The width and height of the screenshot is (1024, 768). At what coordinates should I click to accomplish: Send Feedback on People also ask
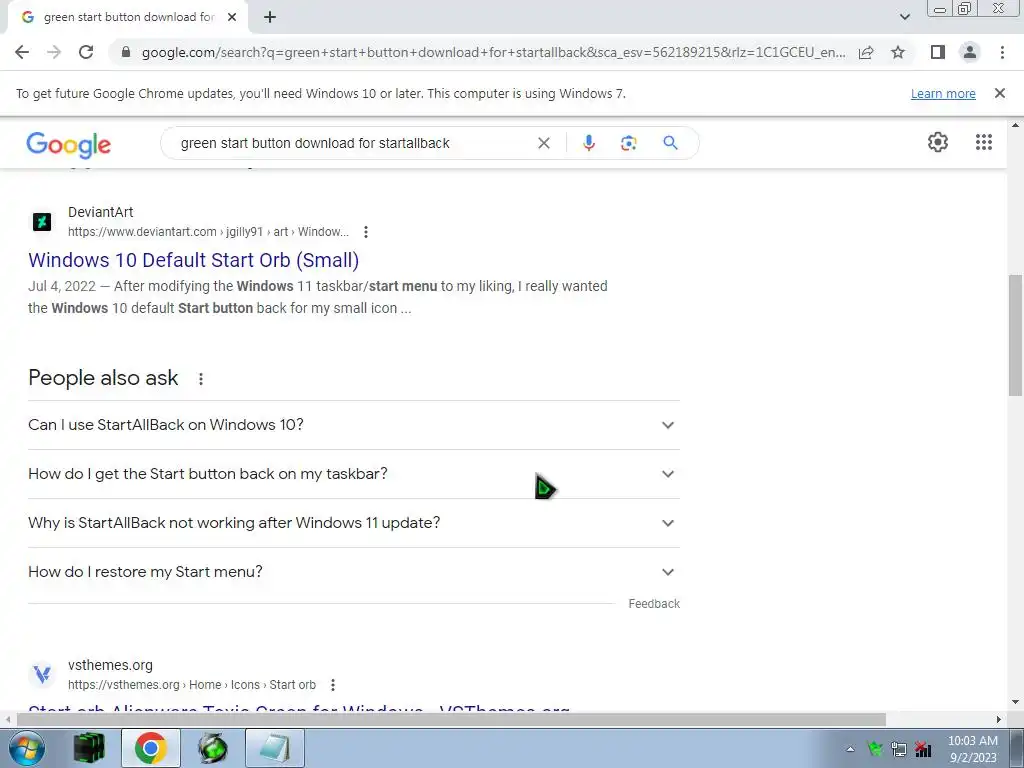click(x=654, y=604)
